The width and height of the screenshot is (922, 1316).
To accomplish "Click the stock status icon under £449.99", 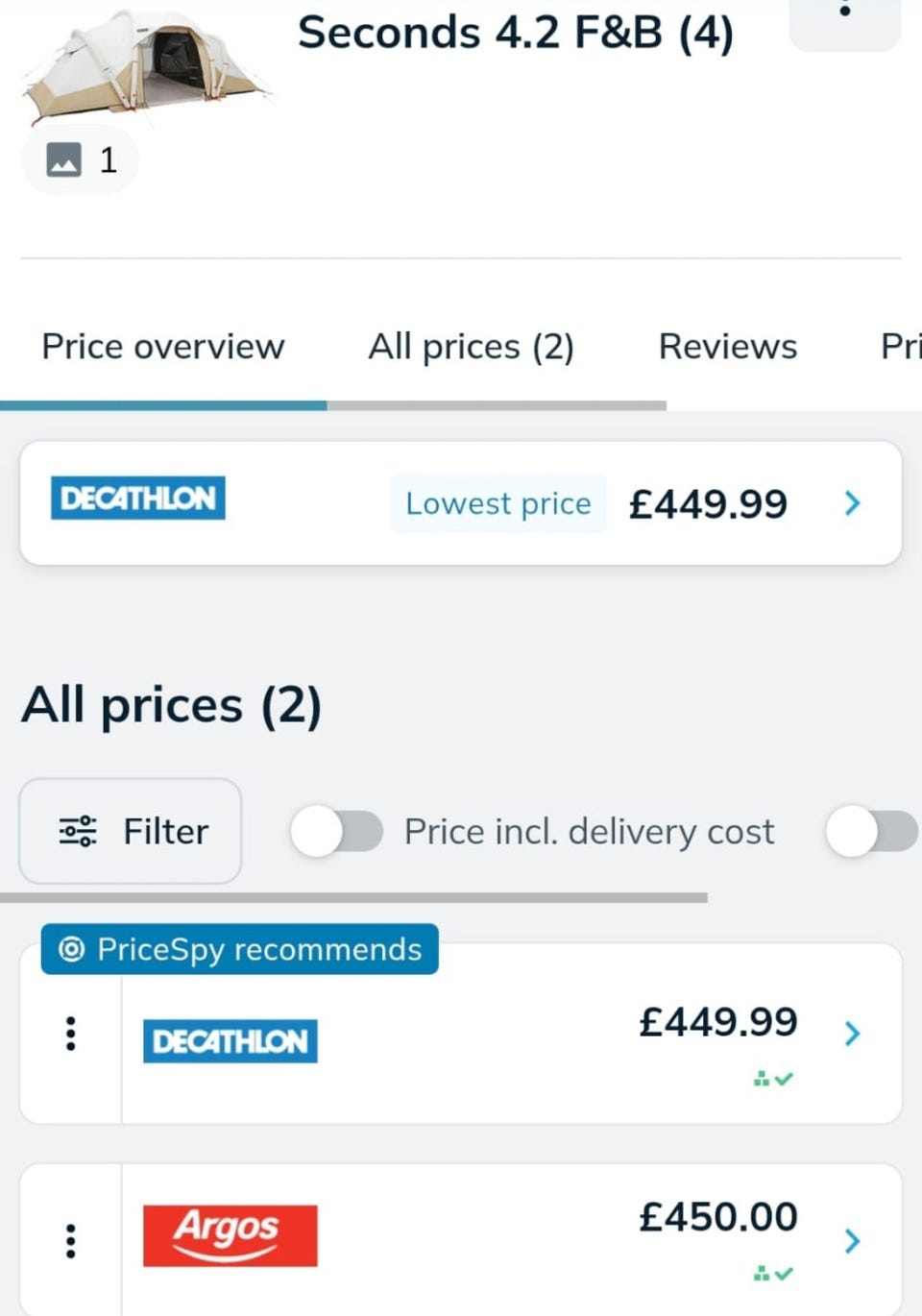I will [773, 1079].
